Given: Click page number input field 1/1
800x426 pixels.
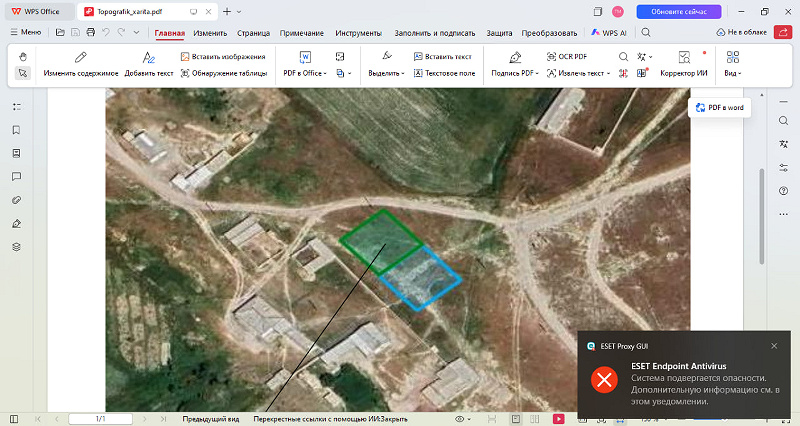Looking at the screenshot, I should coord(101,419).
